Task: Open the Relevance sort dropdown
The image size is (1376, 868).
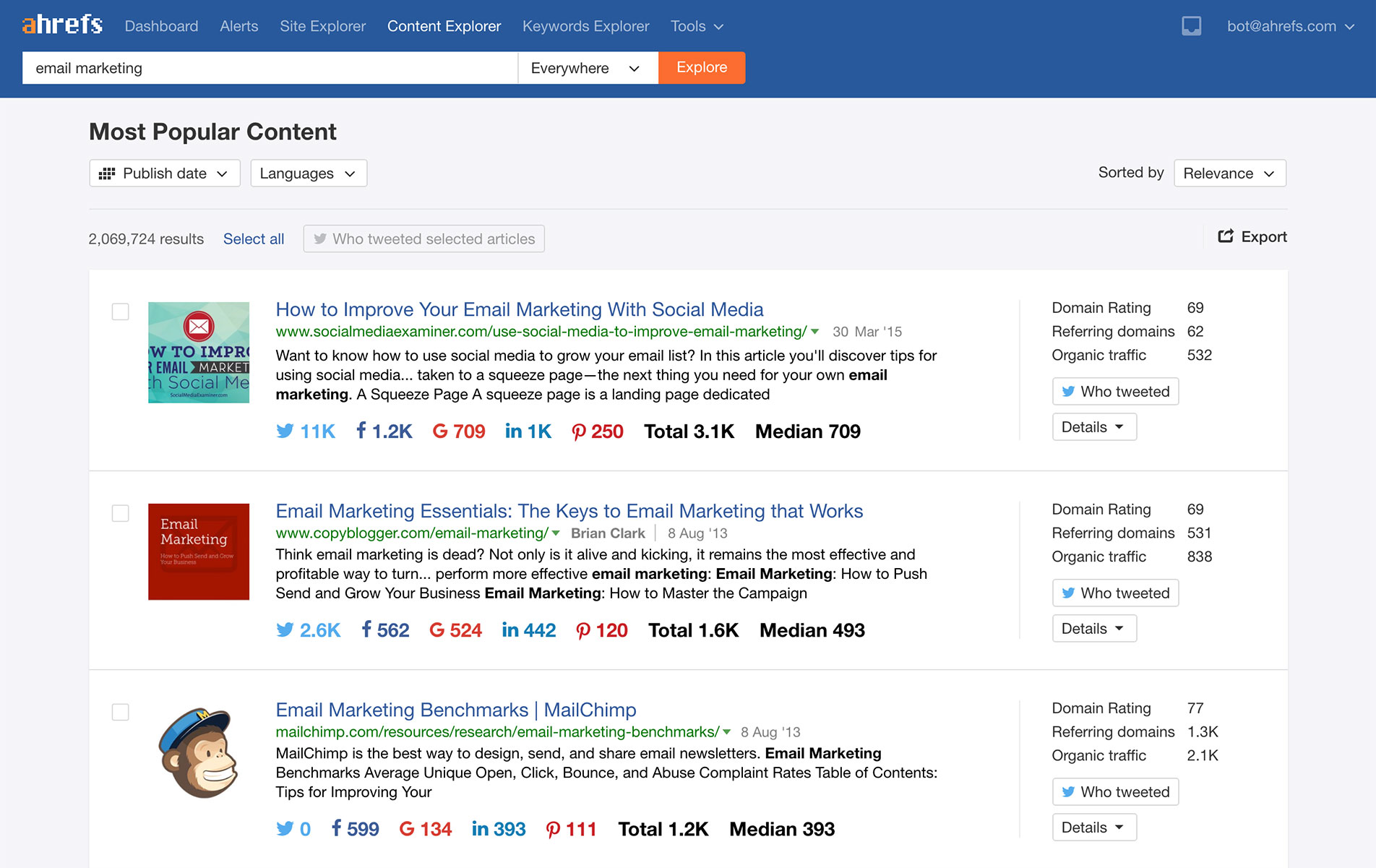Action: point(1230,173)
